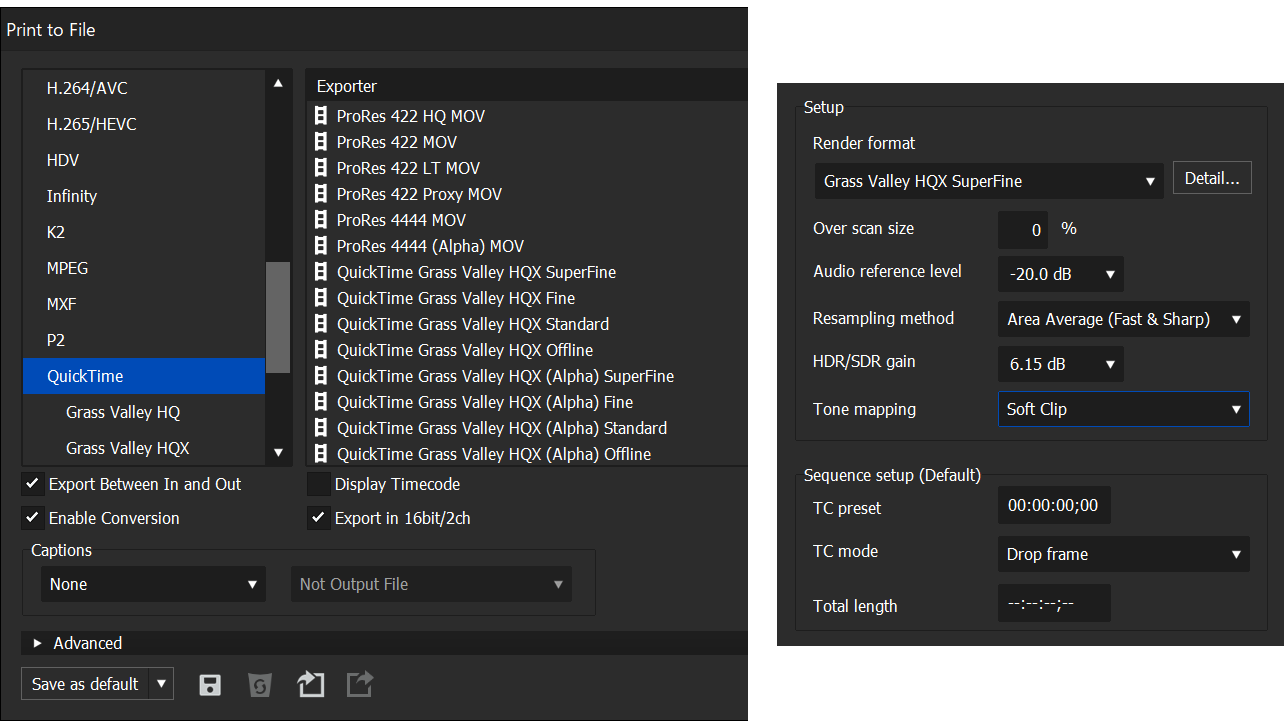Click the import preset icon

pyautogui.click(x=311, y=684)
